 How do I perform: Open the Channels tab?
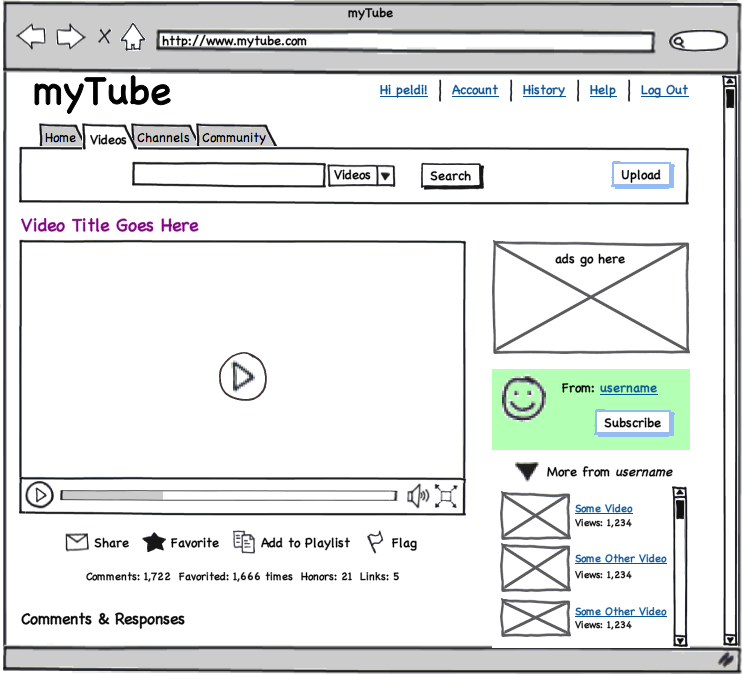163,137
